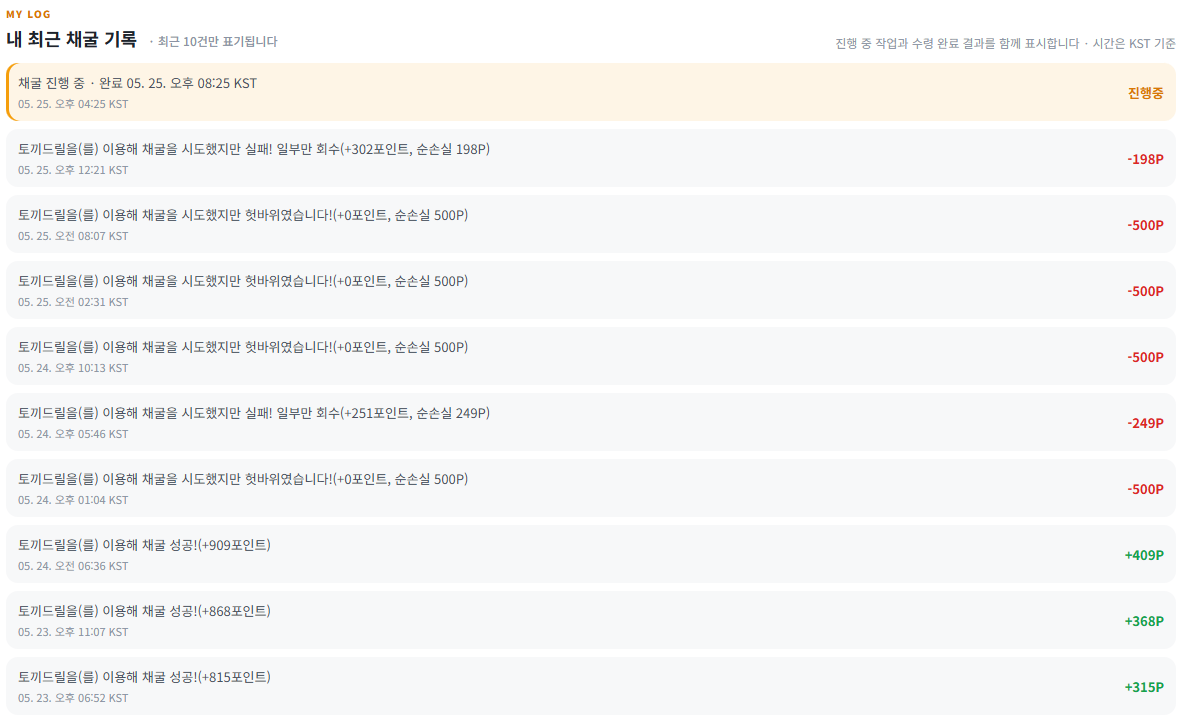Click the 최근 10건만 표기됩니다 note
The height and width of the screenshot is (723, 1179).
pos(217,41)
